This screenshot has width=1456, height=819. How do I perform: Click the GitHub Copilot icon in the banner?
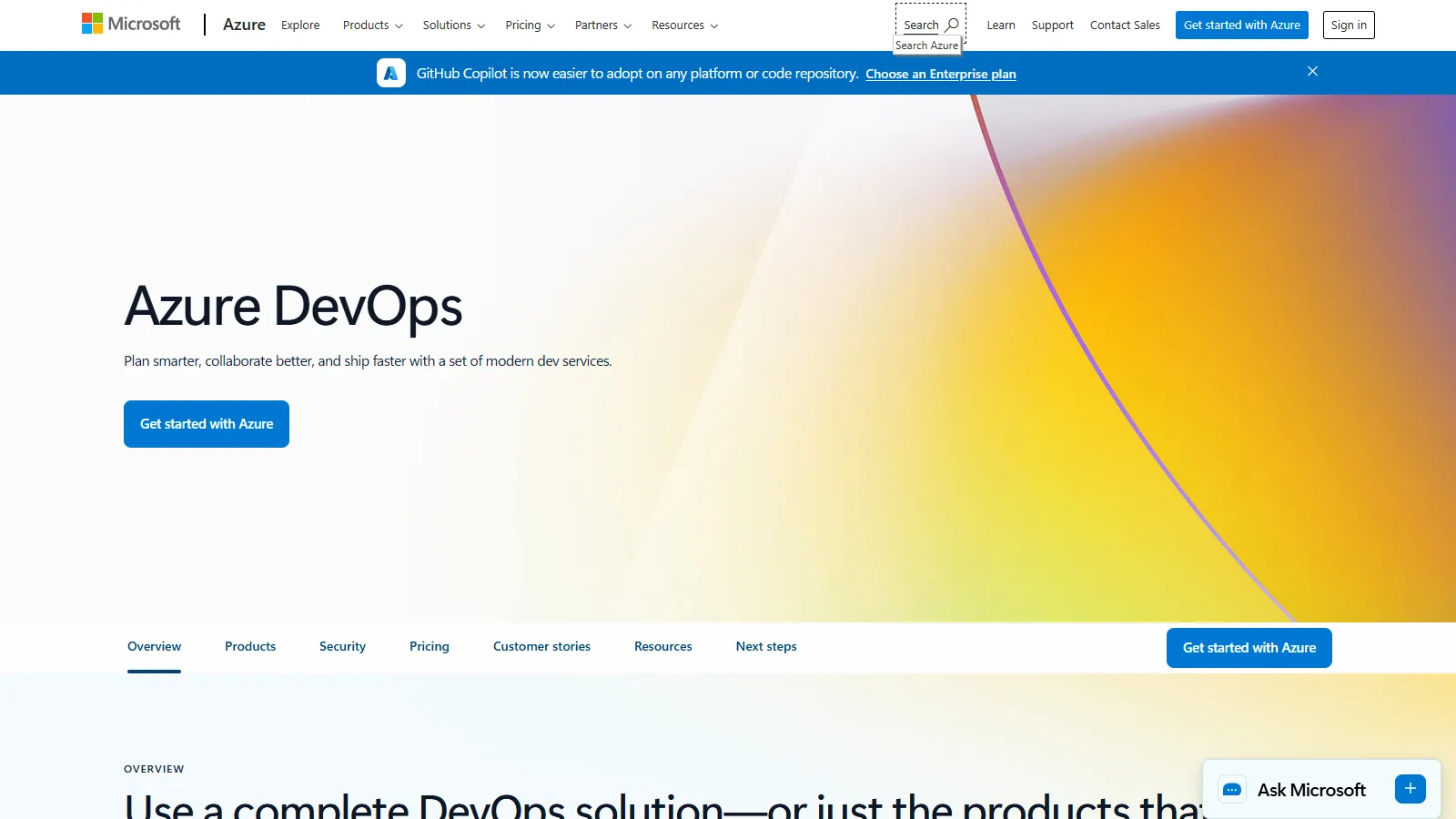[x=390, y=73]
